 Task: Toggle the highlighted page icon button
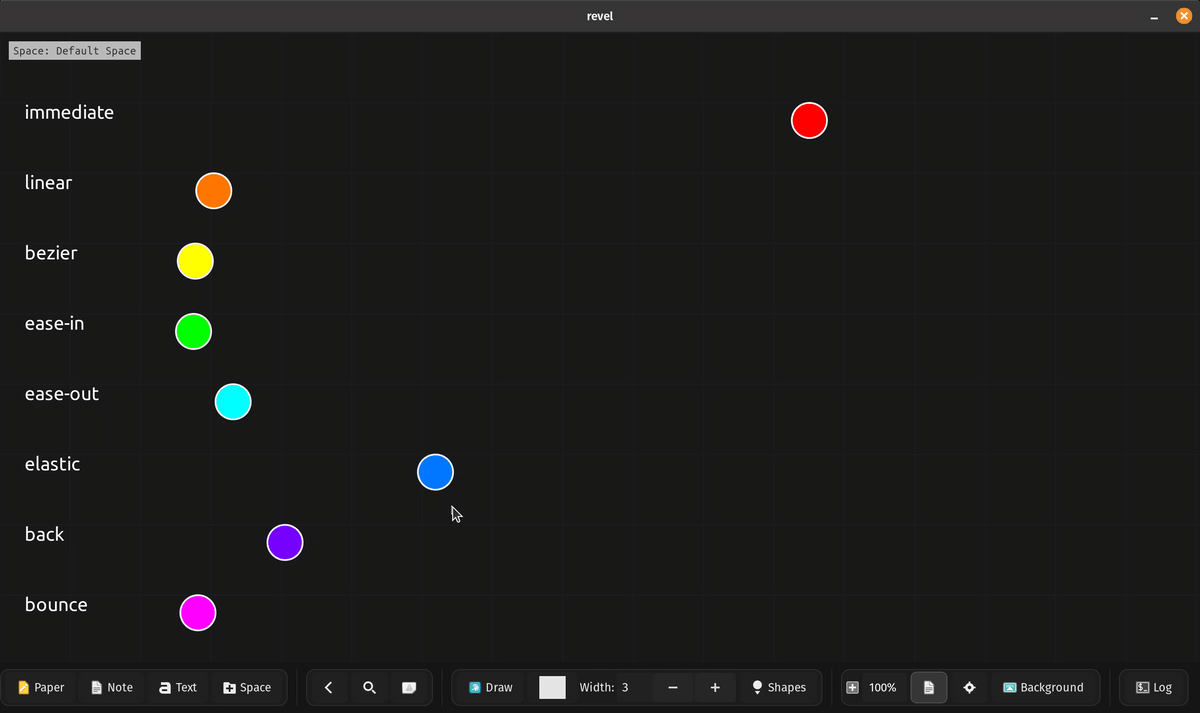928,687
